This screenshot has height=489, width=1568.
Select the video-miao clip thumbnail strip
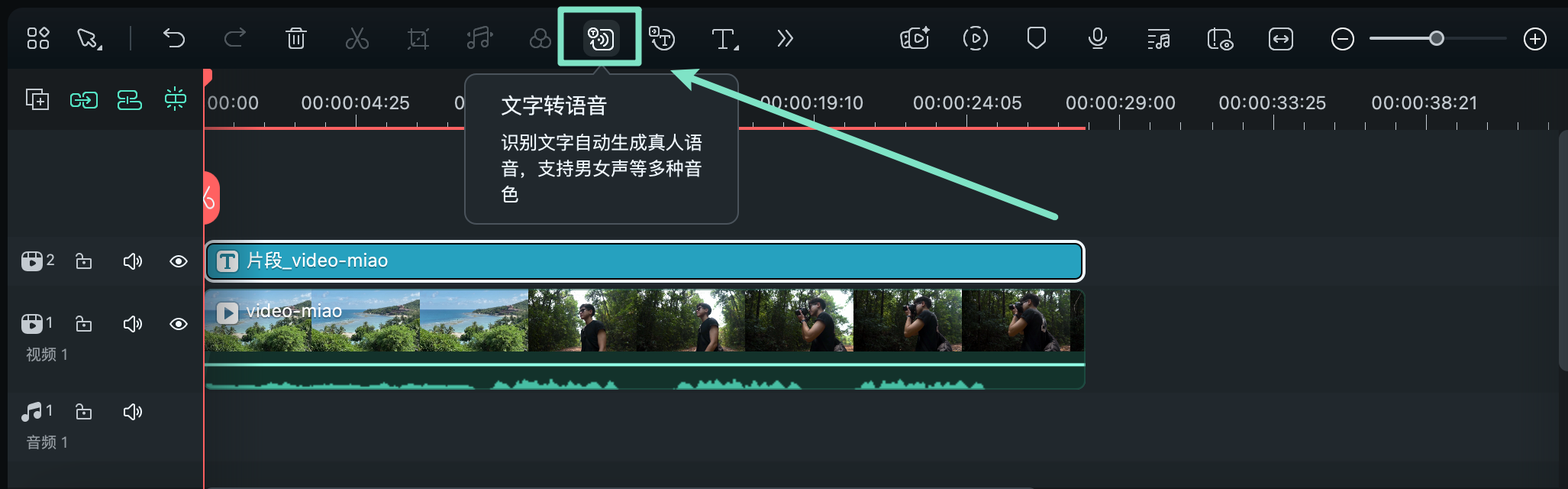point(644,320)
